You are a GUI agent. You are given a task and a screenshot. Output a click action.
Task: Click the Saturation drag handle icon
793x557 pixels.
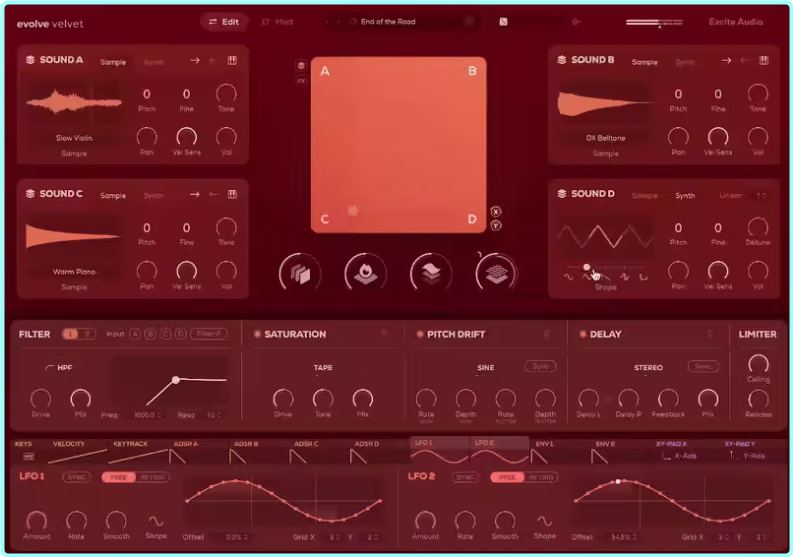(x=384, y=334)
